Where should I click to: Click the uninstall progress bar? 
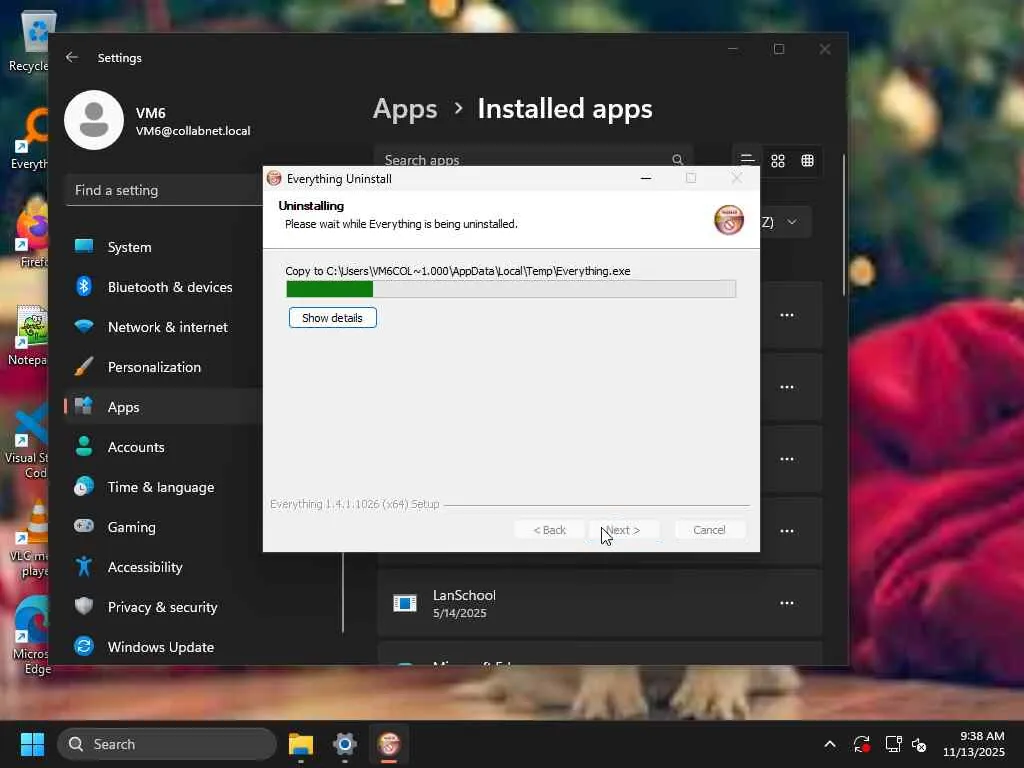[x=511, y=289]
